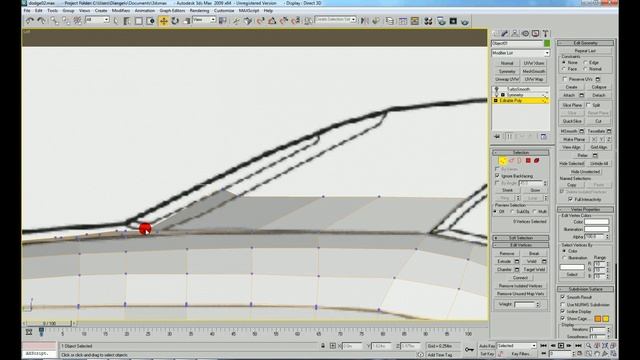Open the Customize menu
Screen dimensions: 640x360
pyautogui.click(x=224, y=11)
